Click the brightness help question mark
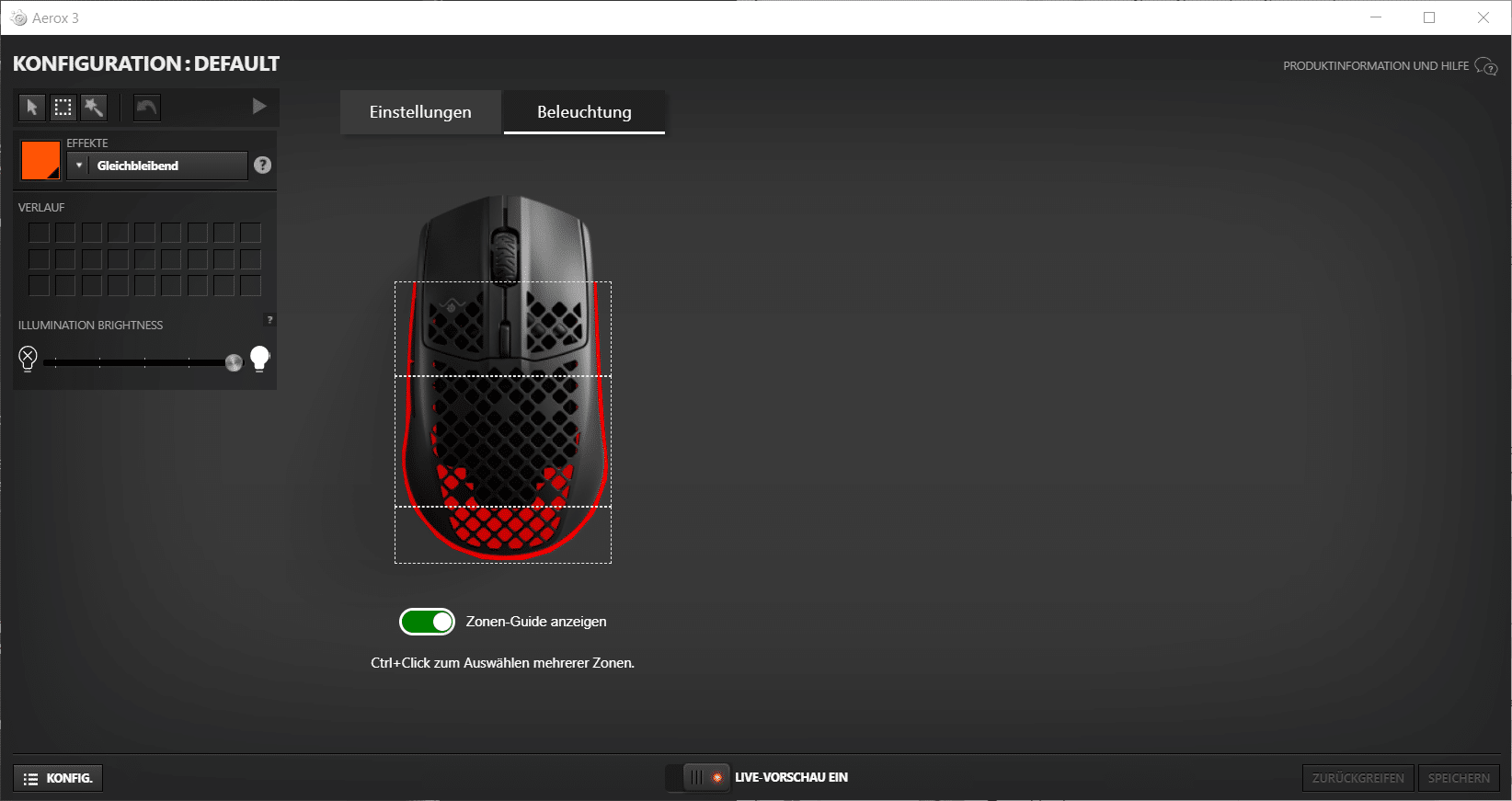The height and width of the screenshot is (801, 1512). (269, 320)
